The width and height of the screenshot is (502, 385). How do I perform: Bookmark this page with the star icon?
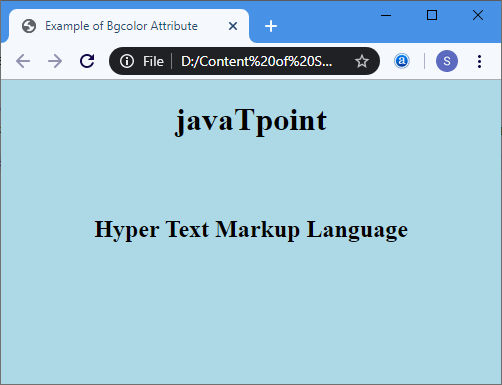(x=362, y=61)
